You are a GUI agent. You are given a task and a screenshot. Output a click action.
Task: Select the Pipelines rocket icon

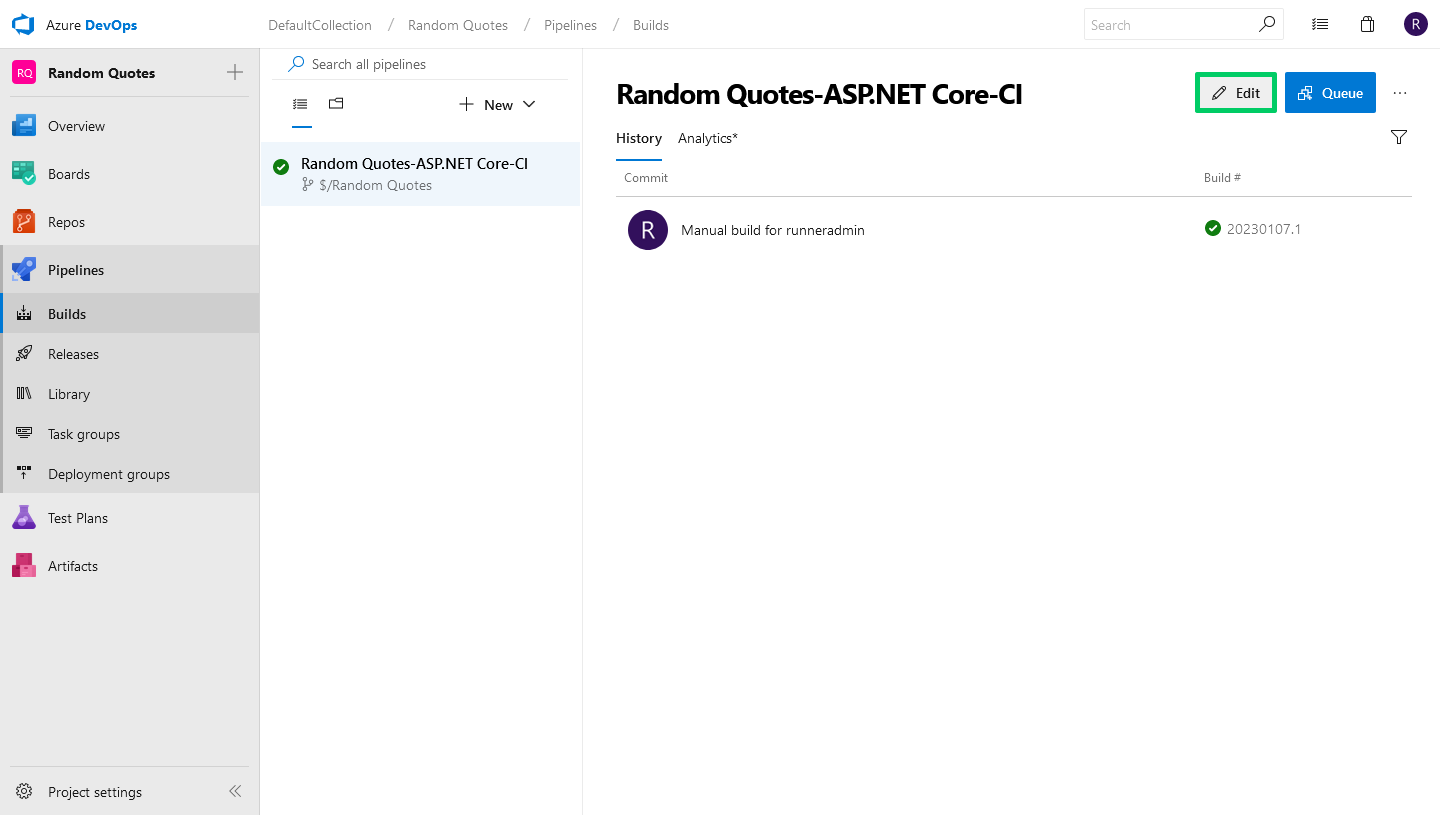click(x=24, y=270)
